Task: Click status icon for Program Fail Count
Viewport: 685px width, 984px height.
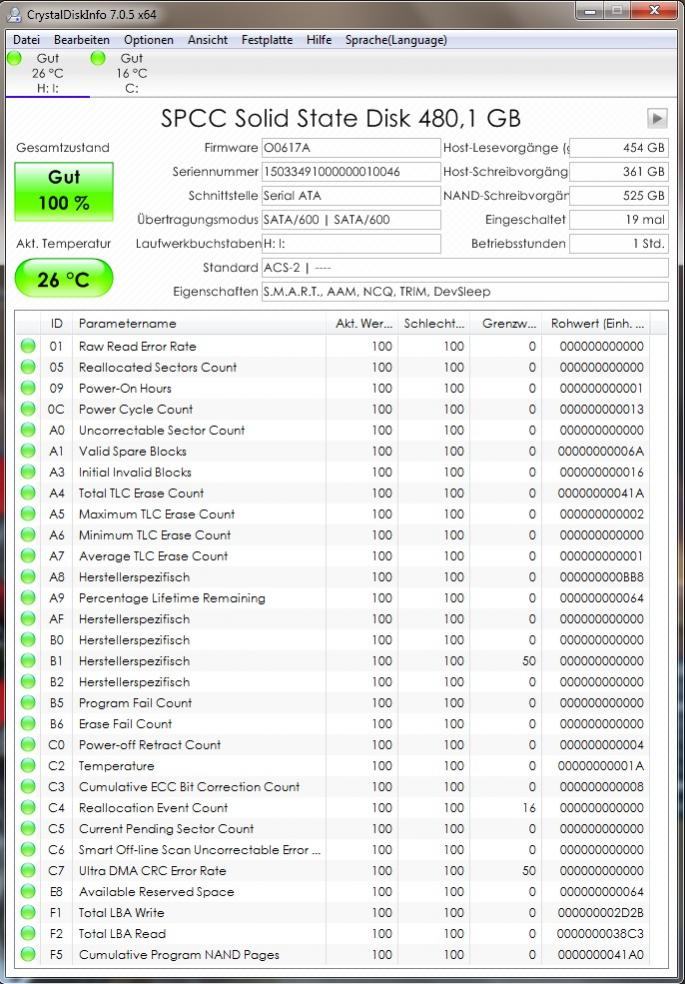Action: (28, 703)
